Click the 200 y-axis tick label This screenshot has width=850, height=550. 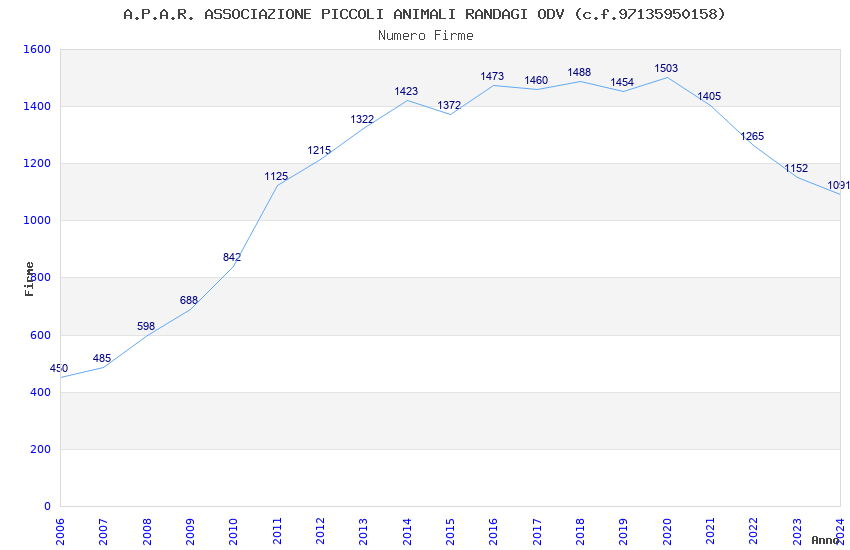point(41,449)
